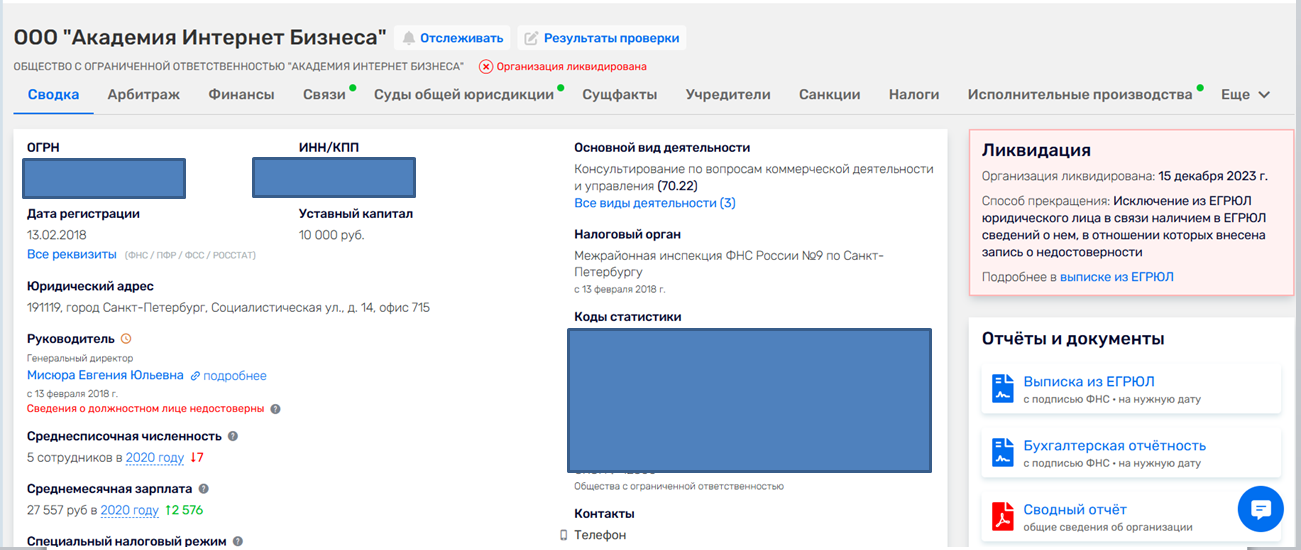
Task: Open the Учредители tab
Action: (728, 94)
